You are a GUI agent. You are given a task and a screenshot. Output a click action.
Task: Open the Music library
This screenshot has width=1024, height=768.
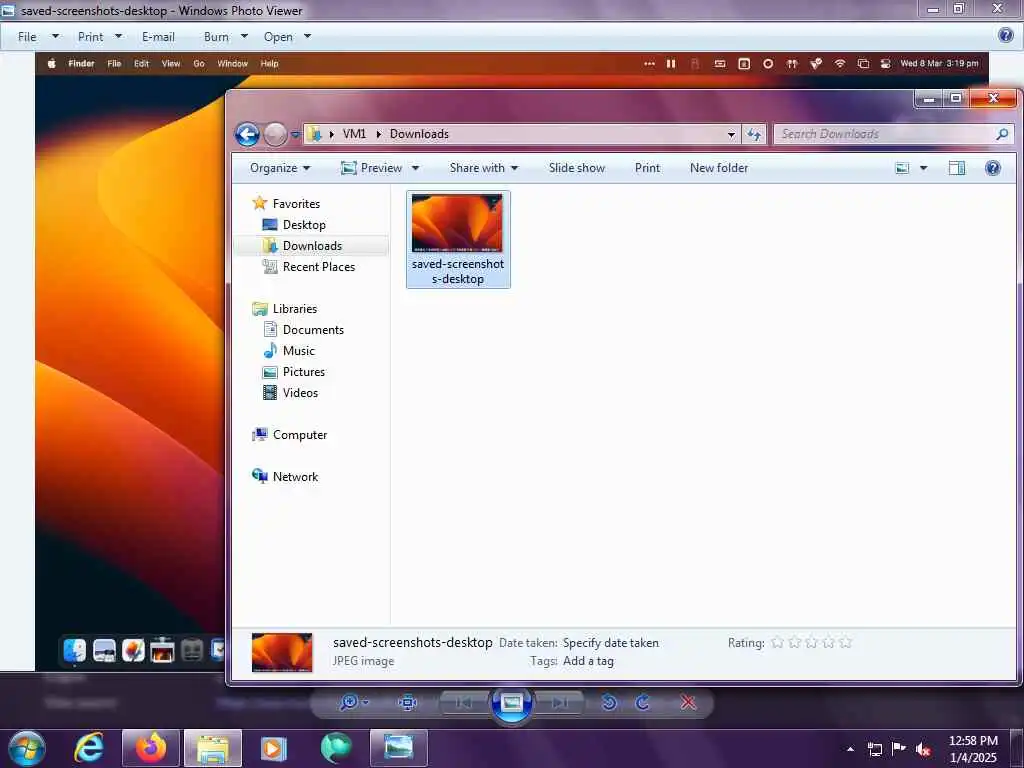click(x=298, y=351)
